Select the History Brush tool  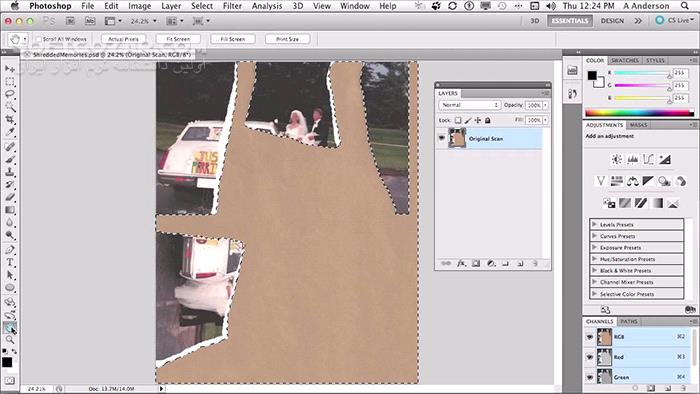10,184
